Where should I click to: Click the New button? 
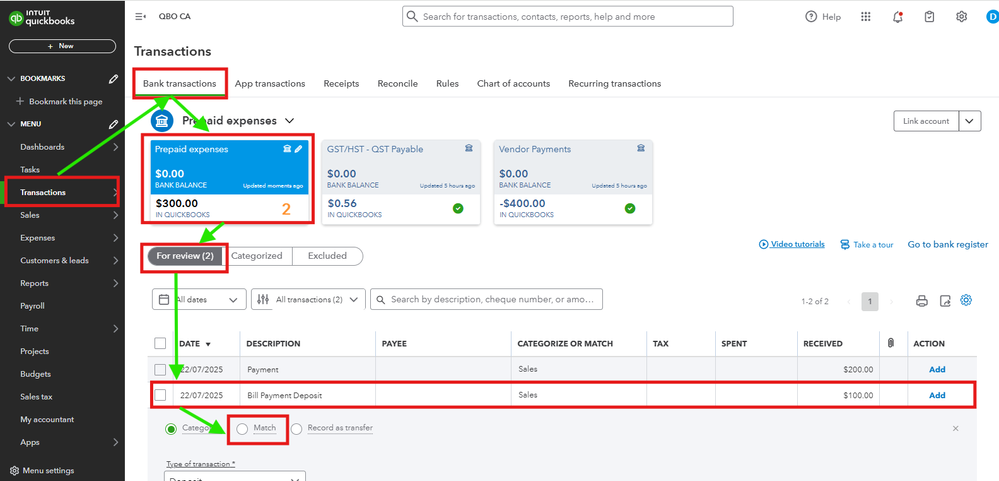(x=62, y=46)
